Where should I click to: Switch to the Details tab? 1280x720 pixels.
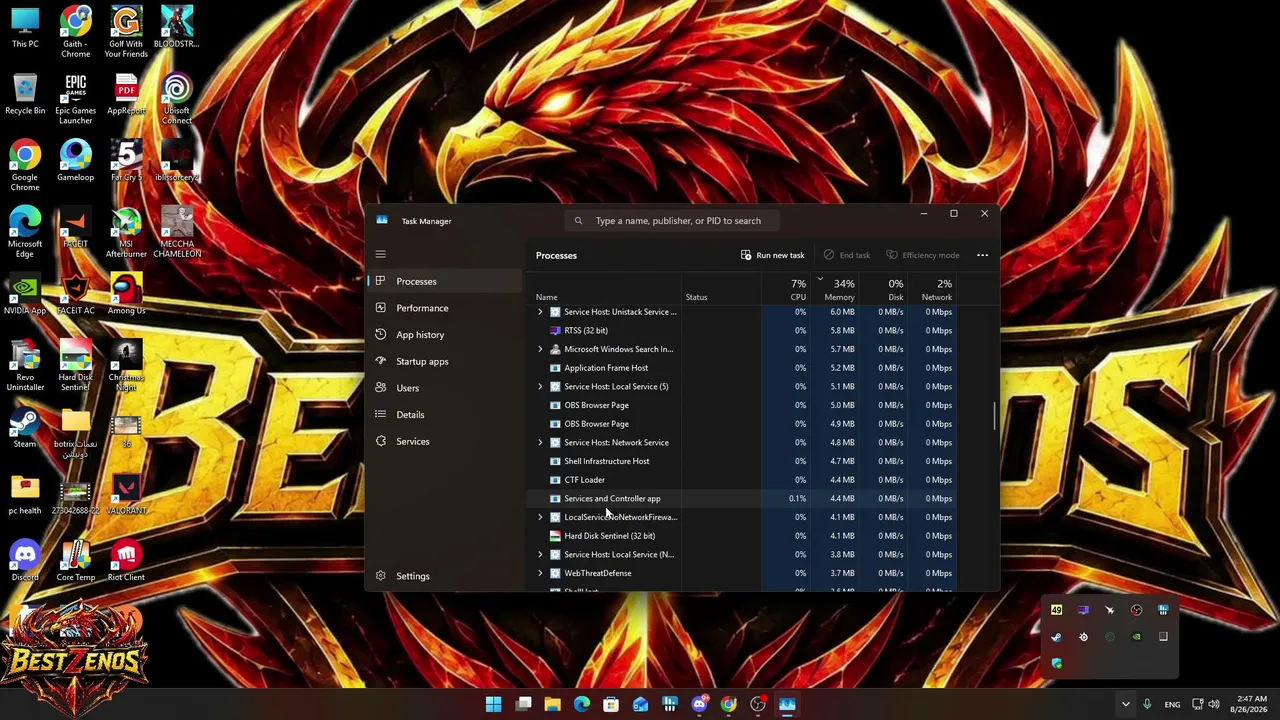(445, 414)
